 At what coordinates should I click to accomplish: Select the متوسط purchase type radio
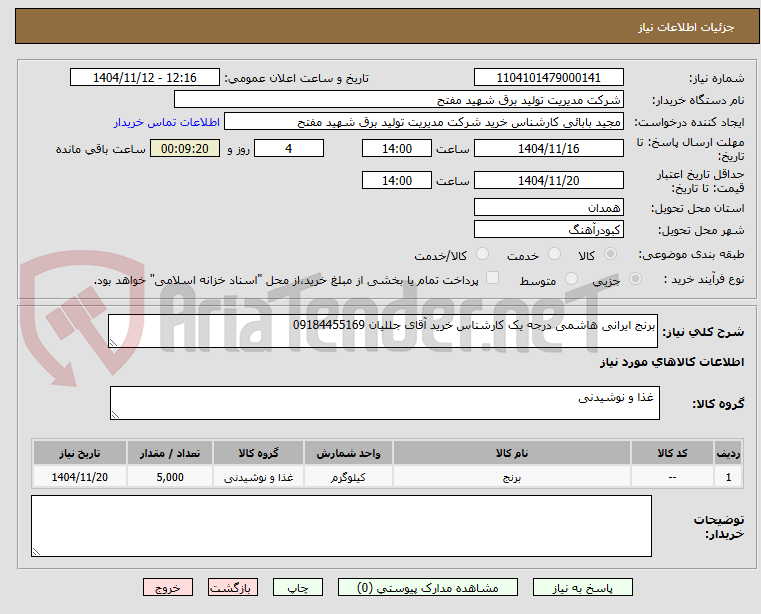[572, 279]
